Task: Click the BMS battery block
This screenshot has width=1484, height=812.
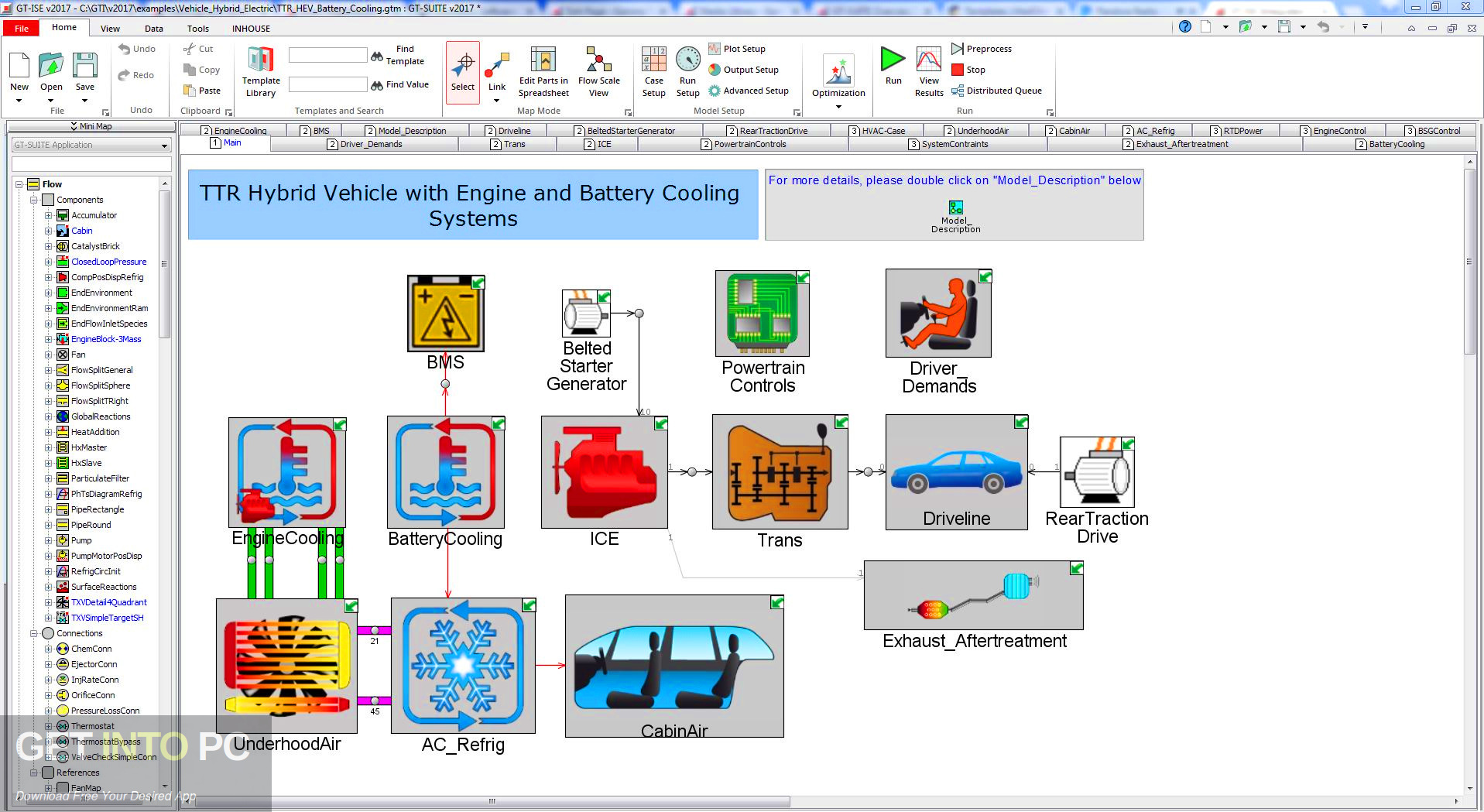Action: (x=446, y=313)
